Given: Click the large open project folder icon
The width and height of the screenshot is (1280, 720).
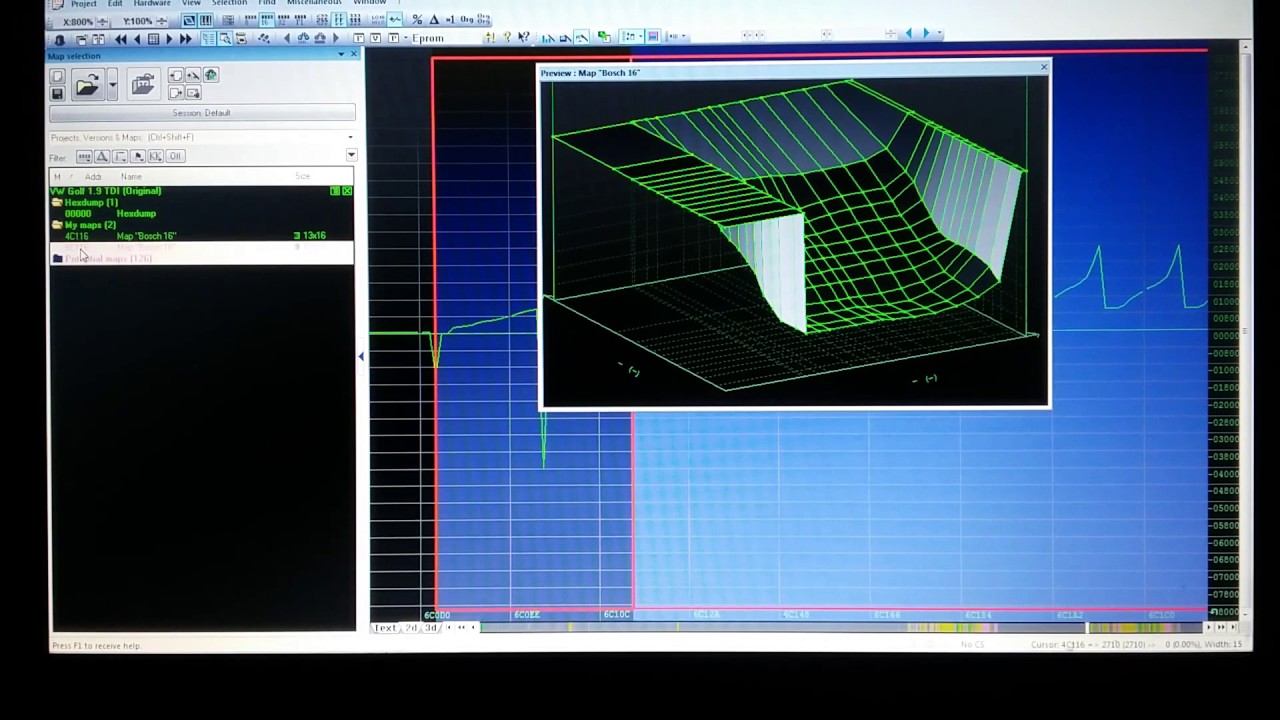Looking at the screenshot, I should [87, 85].
